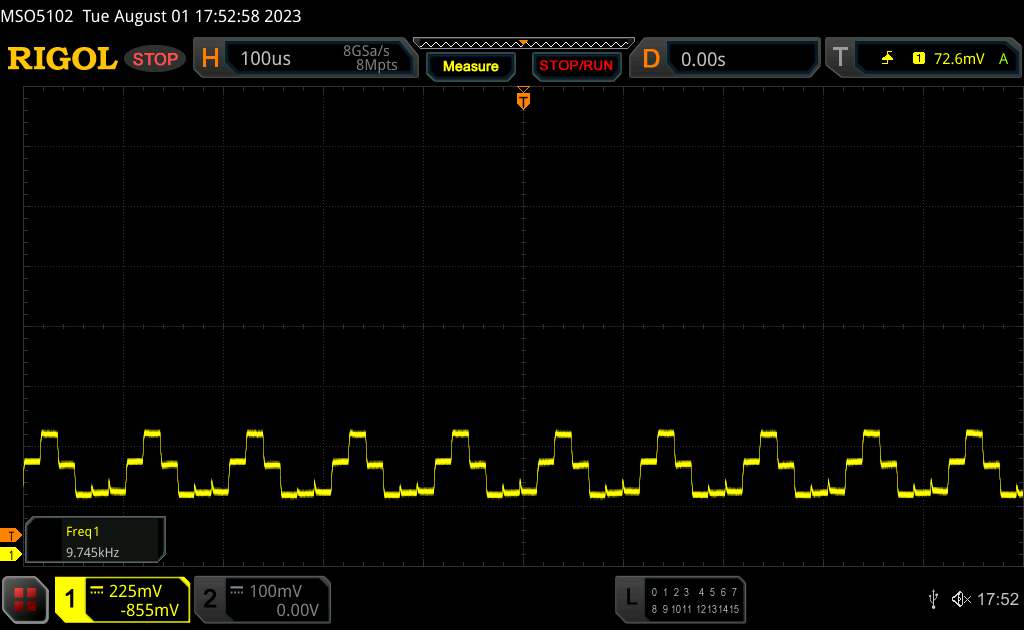Enable channel 2 (100mV)

click(x=261, y=599)
